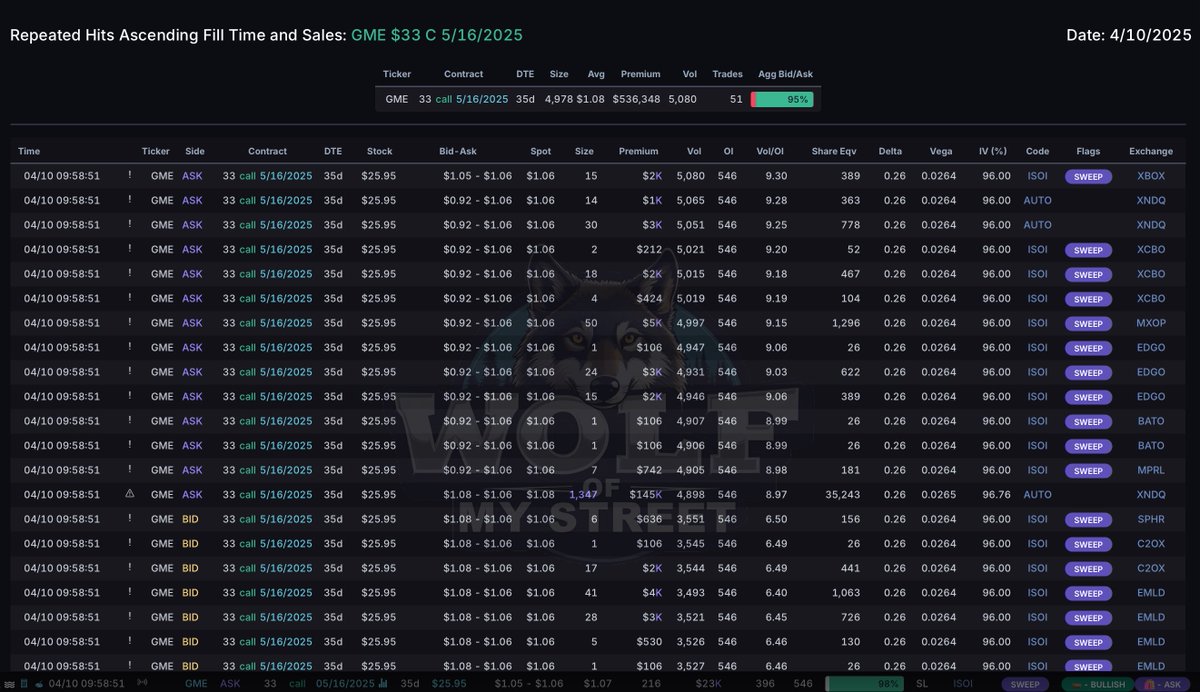Select the 4,978 size in summary row

pos(559,99)
